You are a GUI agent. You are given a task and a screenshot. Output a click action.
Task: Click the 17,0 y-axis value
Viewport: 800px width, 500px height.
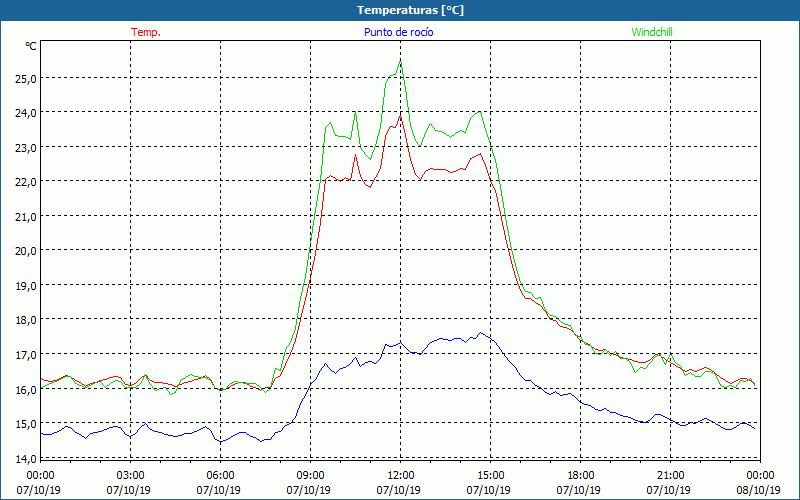click(x=26, y=354)
